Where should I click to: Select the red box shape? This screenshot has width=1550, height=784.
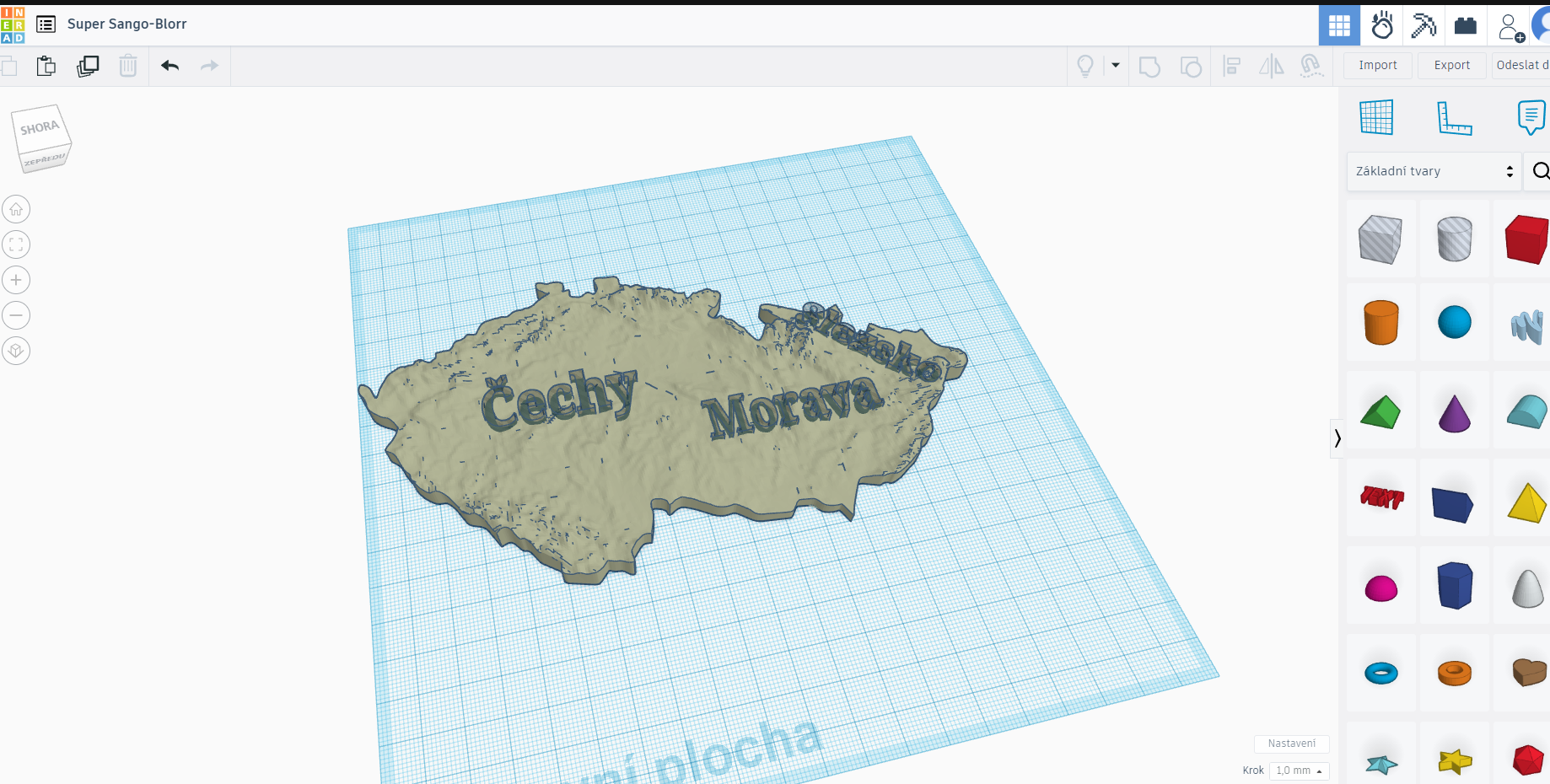coord(1526,239)
